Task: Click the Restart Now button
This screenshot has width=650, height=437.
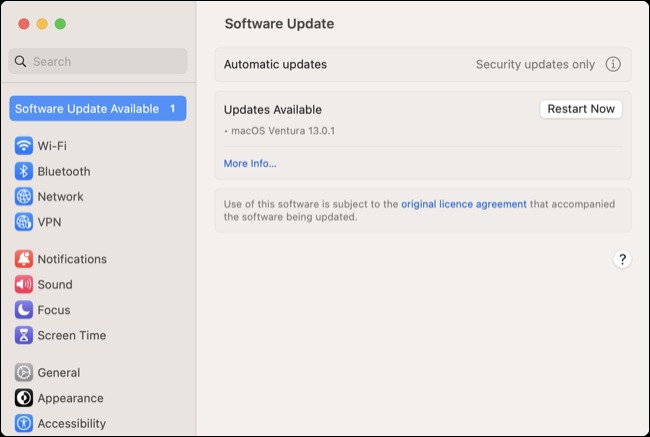Action: 581,109
